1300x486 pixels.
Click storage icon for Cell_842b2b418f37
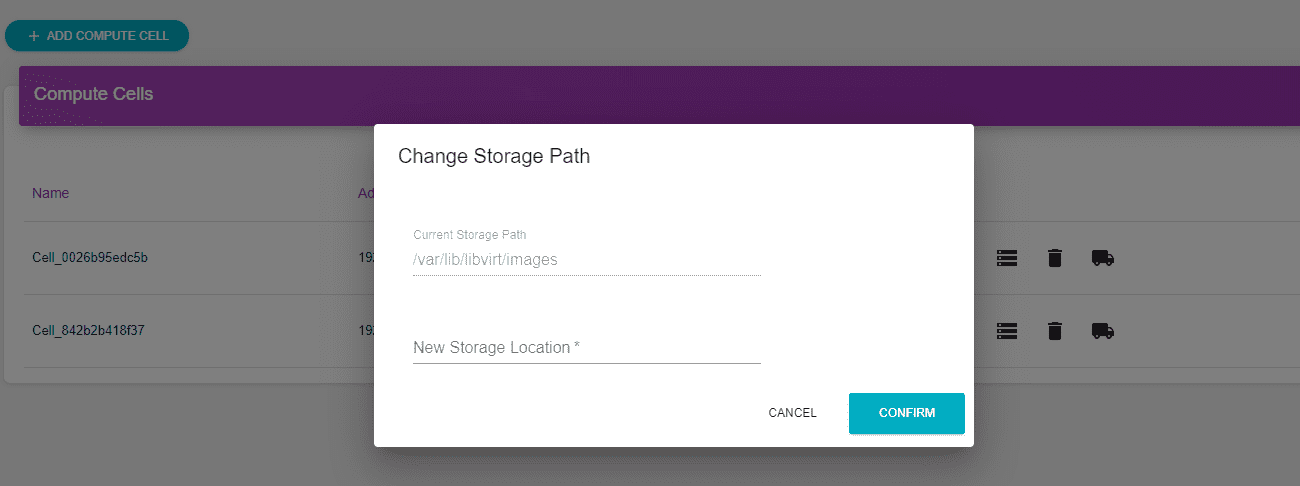click(x=1006, y=330)
